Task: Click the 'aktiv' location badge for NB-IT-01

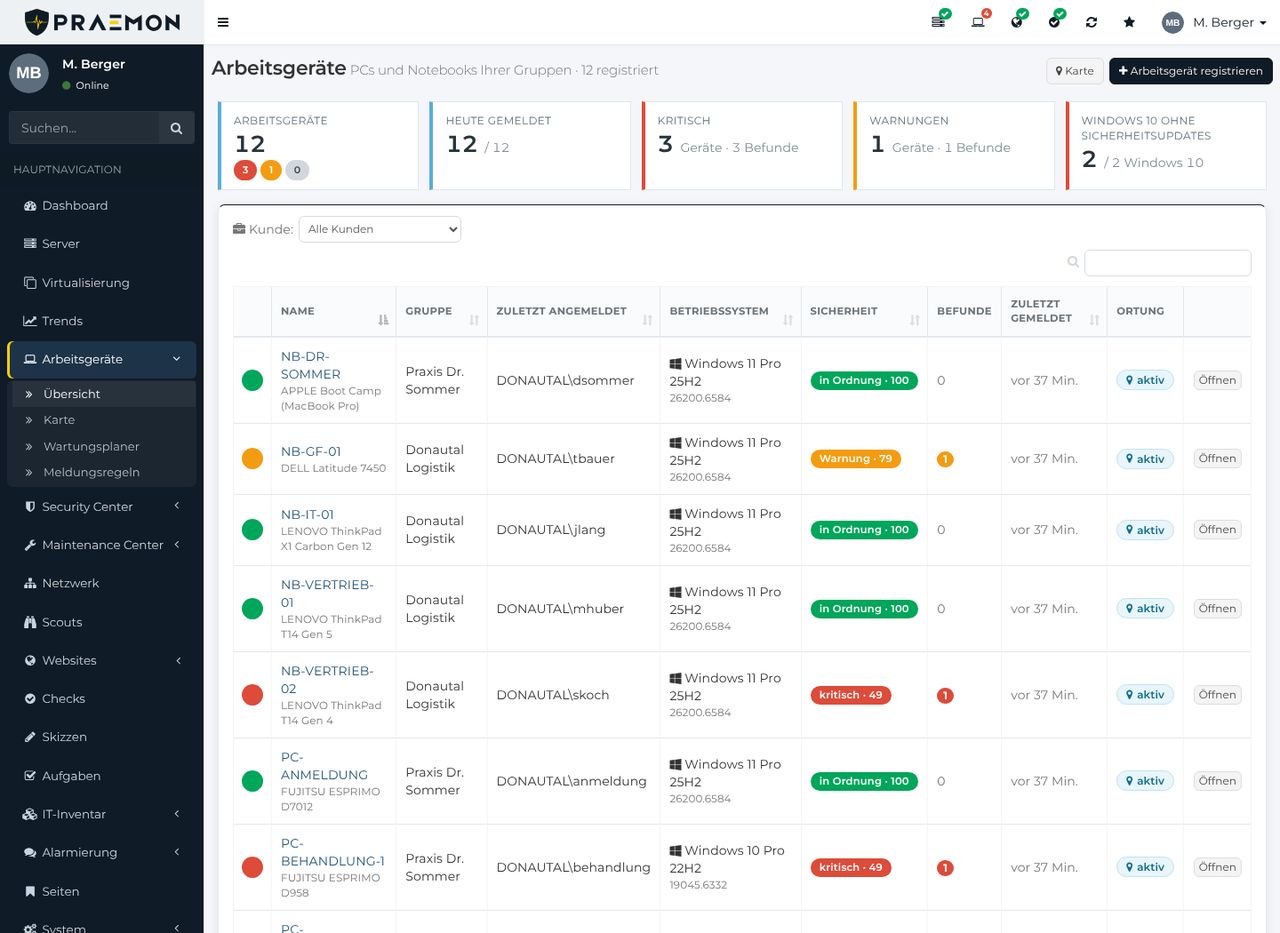Action: point(1145,530)
